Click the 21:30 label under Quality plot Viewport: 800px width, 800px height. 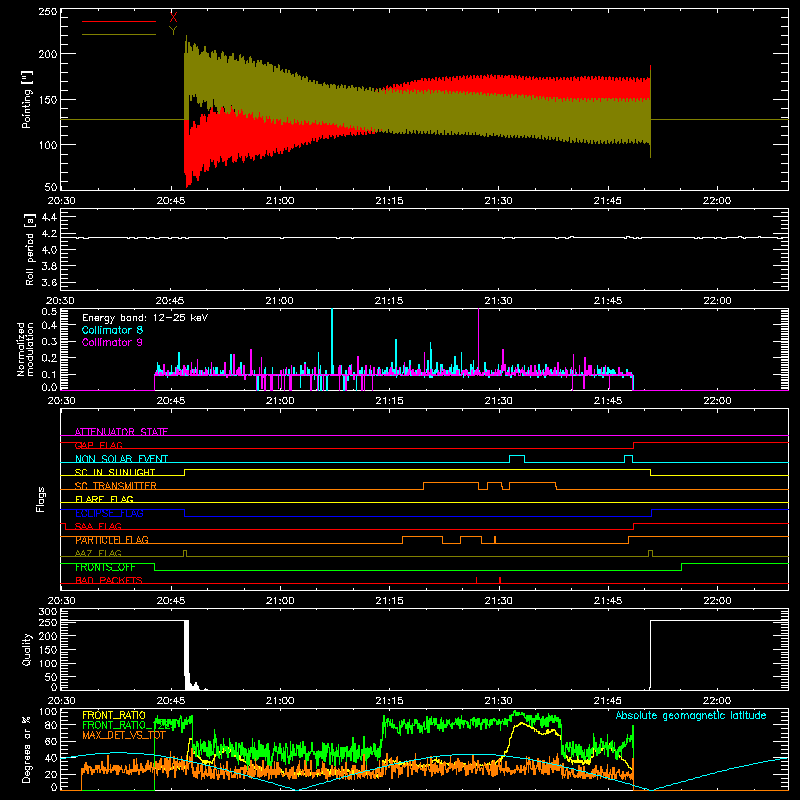498,701
